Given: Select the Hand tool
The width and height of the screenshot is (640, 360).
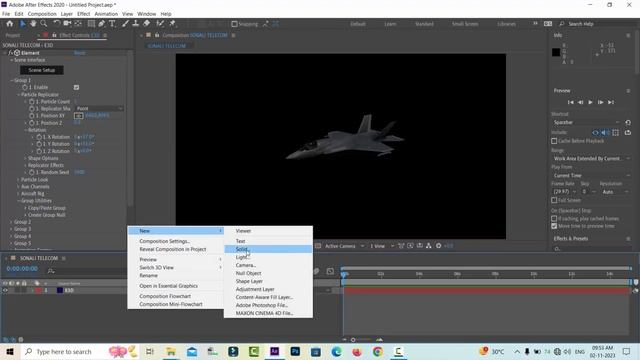Looking at the screenshot, I should click(33, 24).
